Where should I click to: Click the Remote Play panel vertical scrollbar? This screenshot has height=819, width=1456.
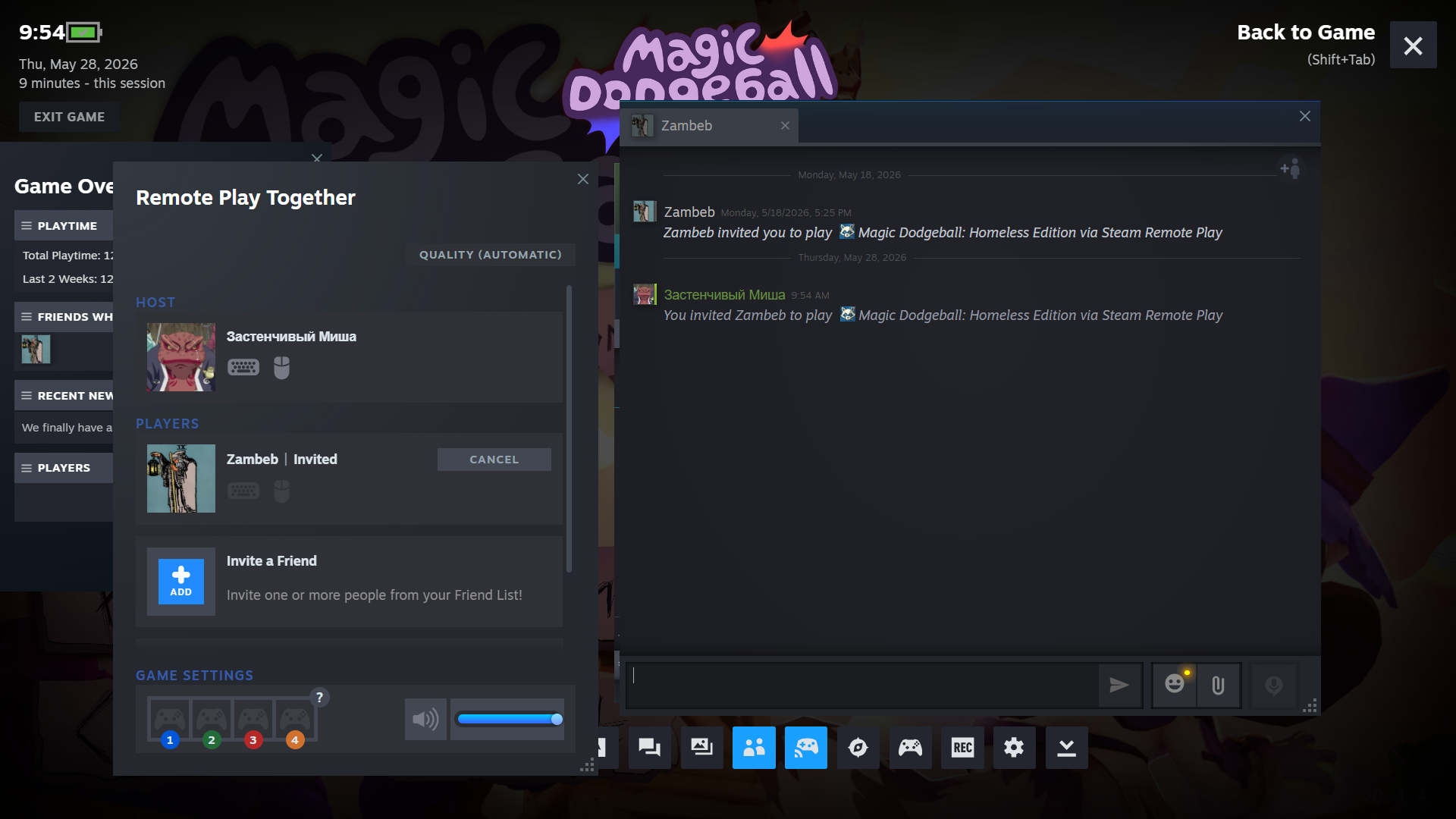(x=569, y=428)
